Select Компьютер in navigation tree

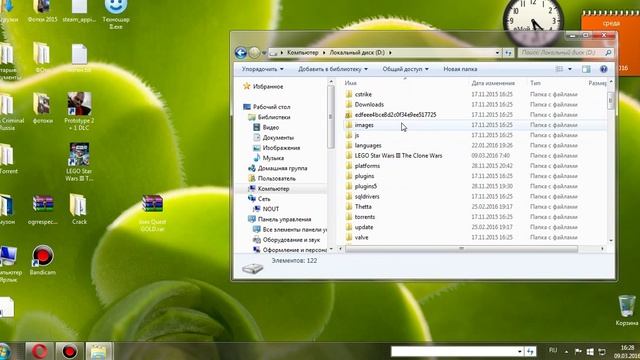coord(273,189)
